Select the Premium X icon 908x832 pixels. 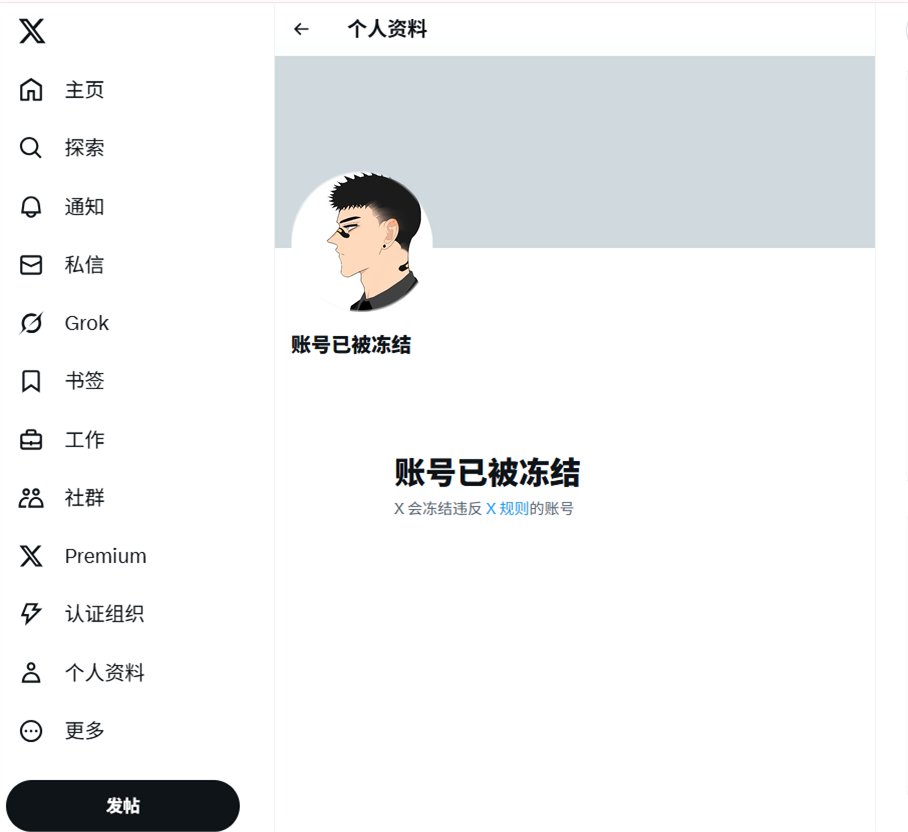coord(31,556)
